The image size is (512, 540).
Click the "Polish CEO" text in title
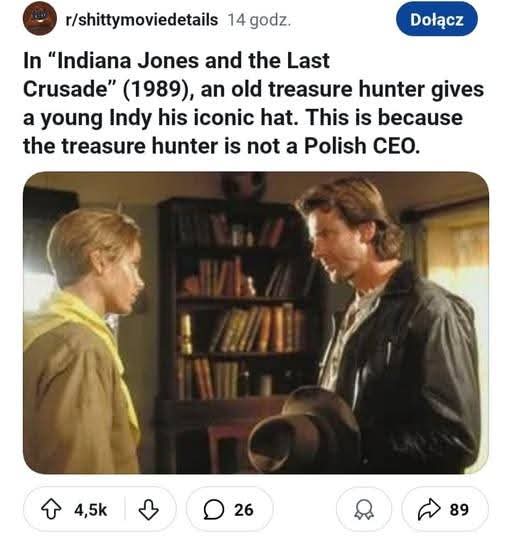[x=362, y=146]
